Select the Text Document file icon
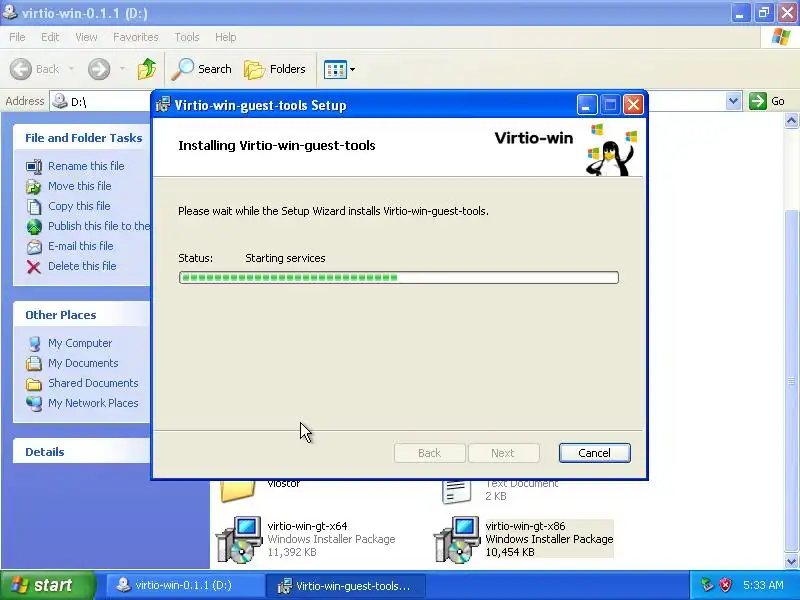The height and width of the screenshot is (600, 800). tap(456, 491)
